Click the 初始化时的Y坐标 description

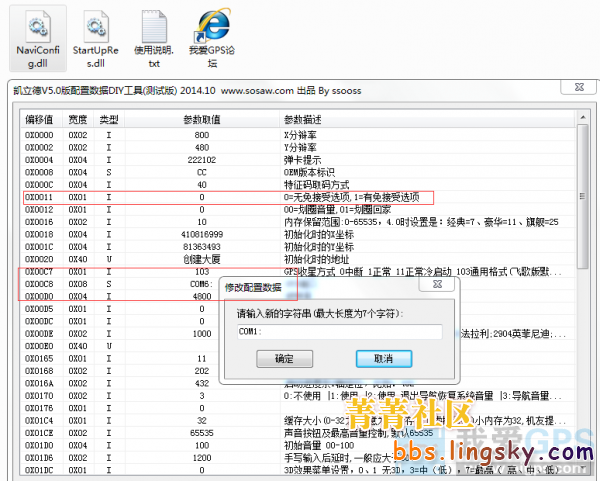point(319,247)
